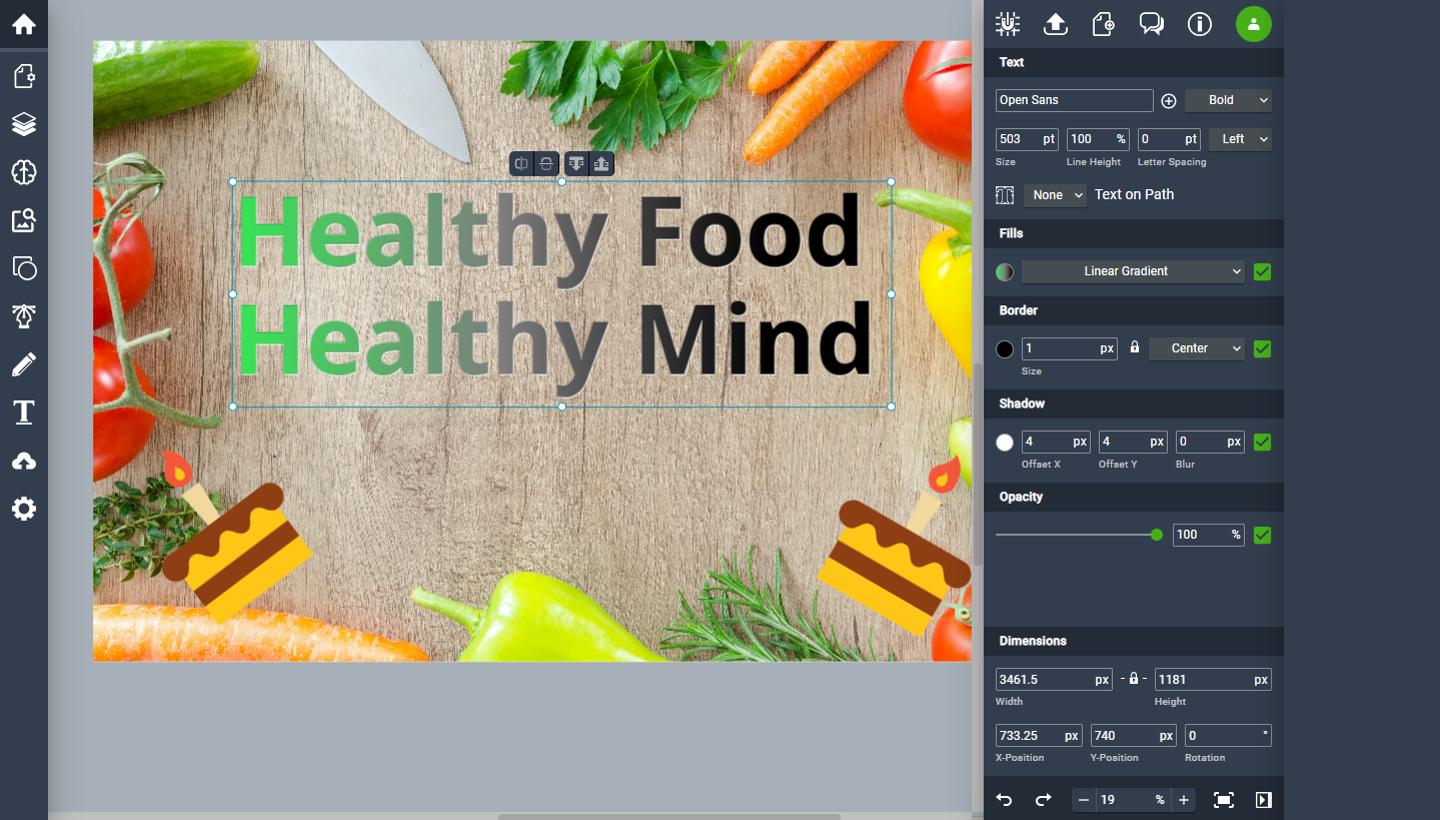This screenshot has height=820, width=1440.
Task: Go to the Home icon
Action: click(24, 24)
